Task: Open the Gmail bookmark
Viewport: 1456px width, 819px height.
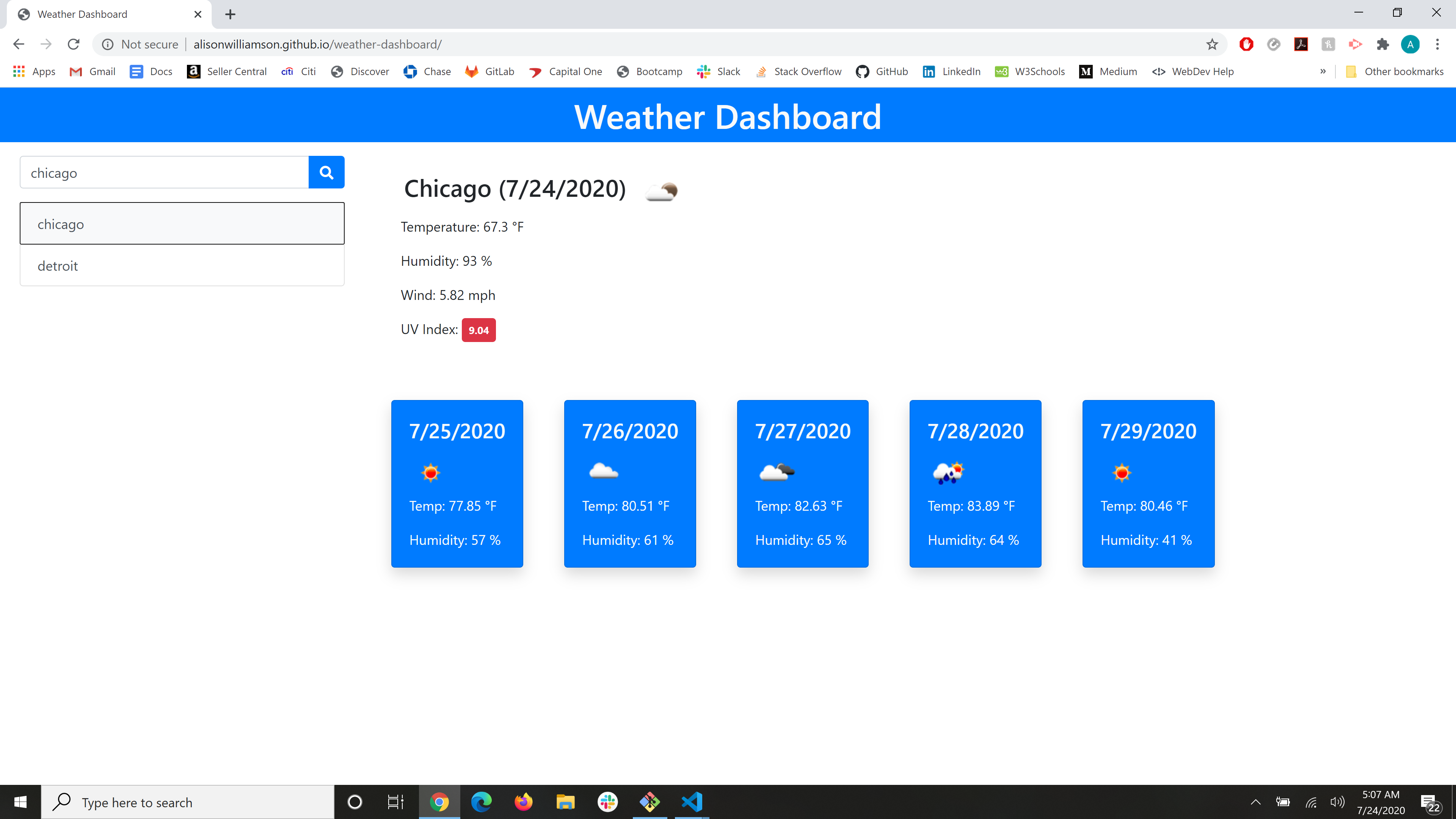Action: [x=92, y=71]
